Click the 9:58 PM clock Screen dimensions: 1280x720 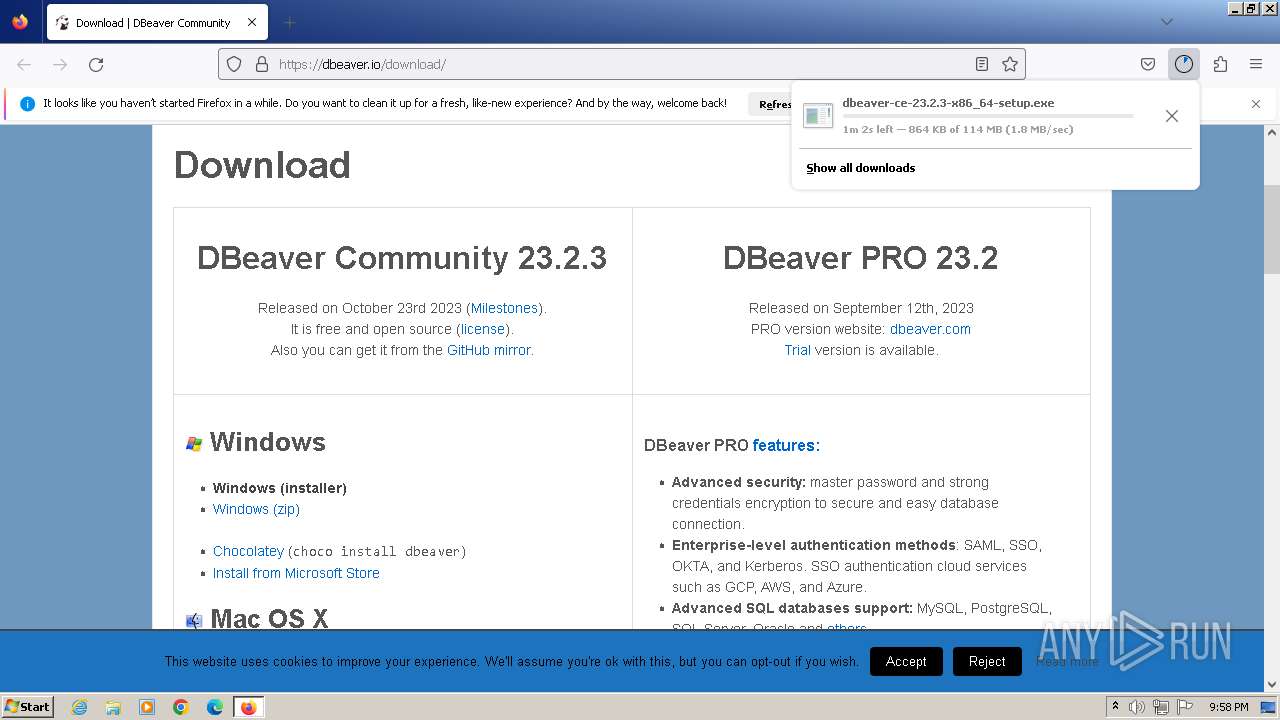tap(1229, 707)
